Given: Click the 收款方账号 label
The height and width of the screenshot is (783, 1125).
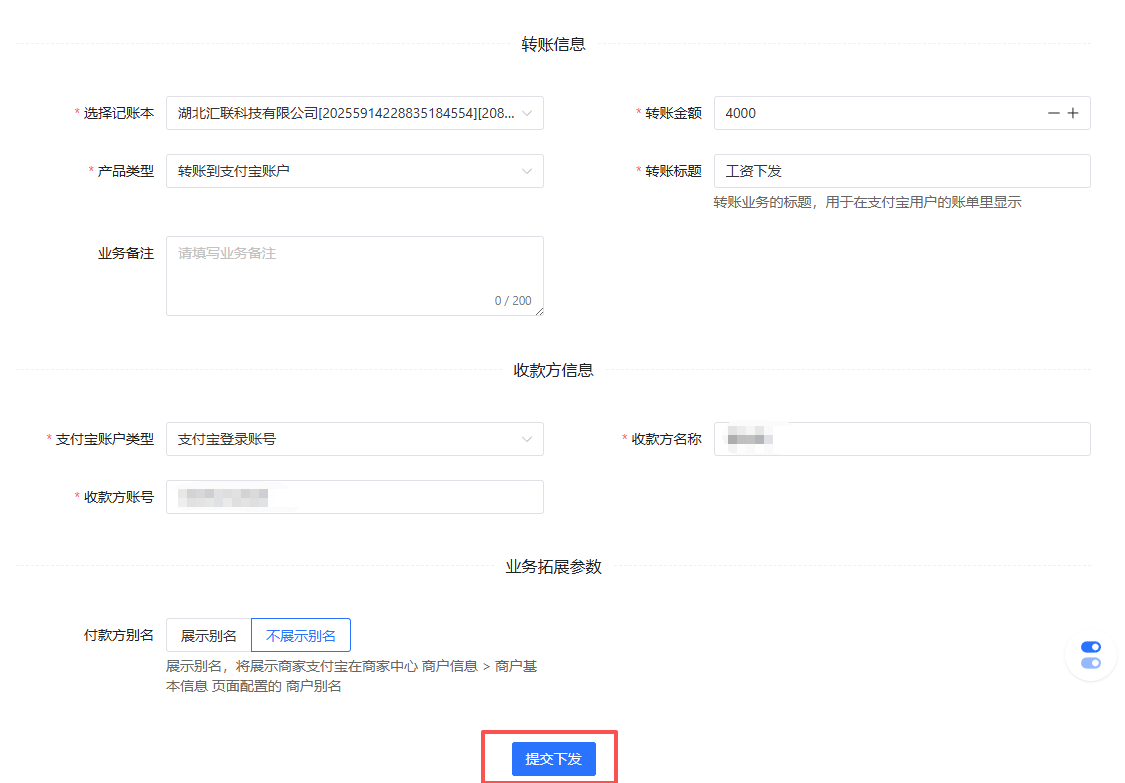Looking at the screenshot, I should click(118, 497).
